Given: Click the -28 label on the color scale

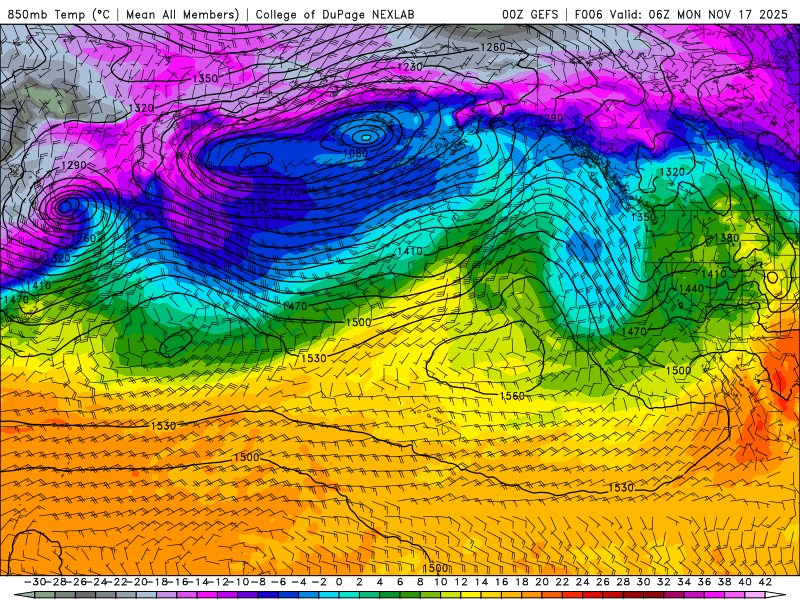Looking at the screenshot, I should pos(55,582).
